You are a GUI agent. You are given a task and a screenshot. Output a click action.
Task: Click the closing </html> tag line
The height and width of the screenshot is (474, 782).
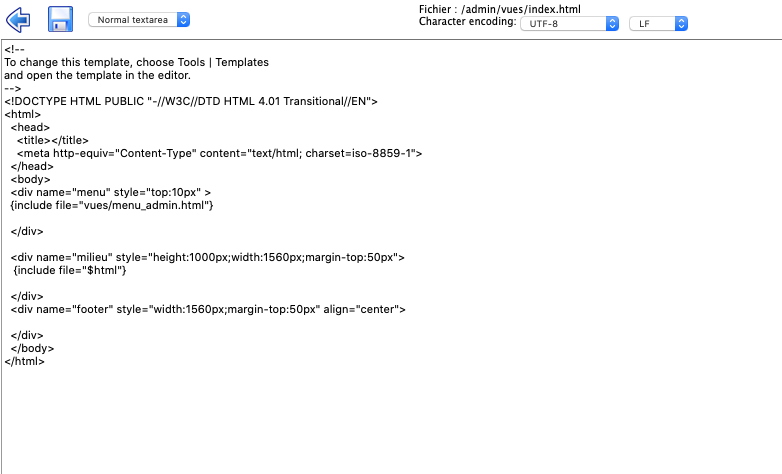[x=25, y=361]
